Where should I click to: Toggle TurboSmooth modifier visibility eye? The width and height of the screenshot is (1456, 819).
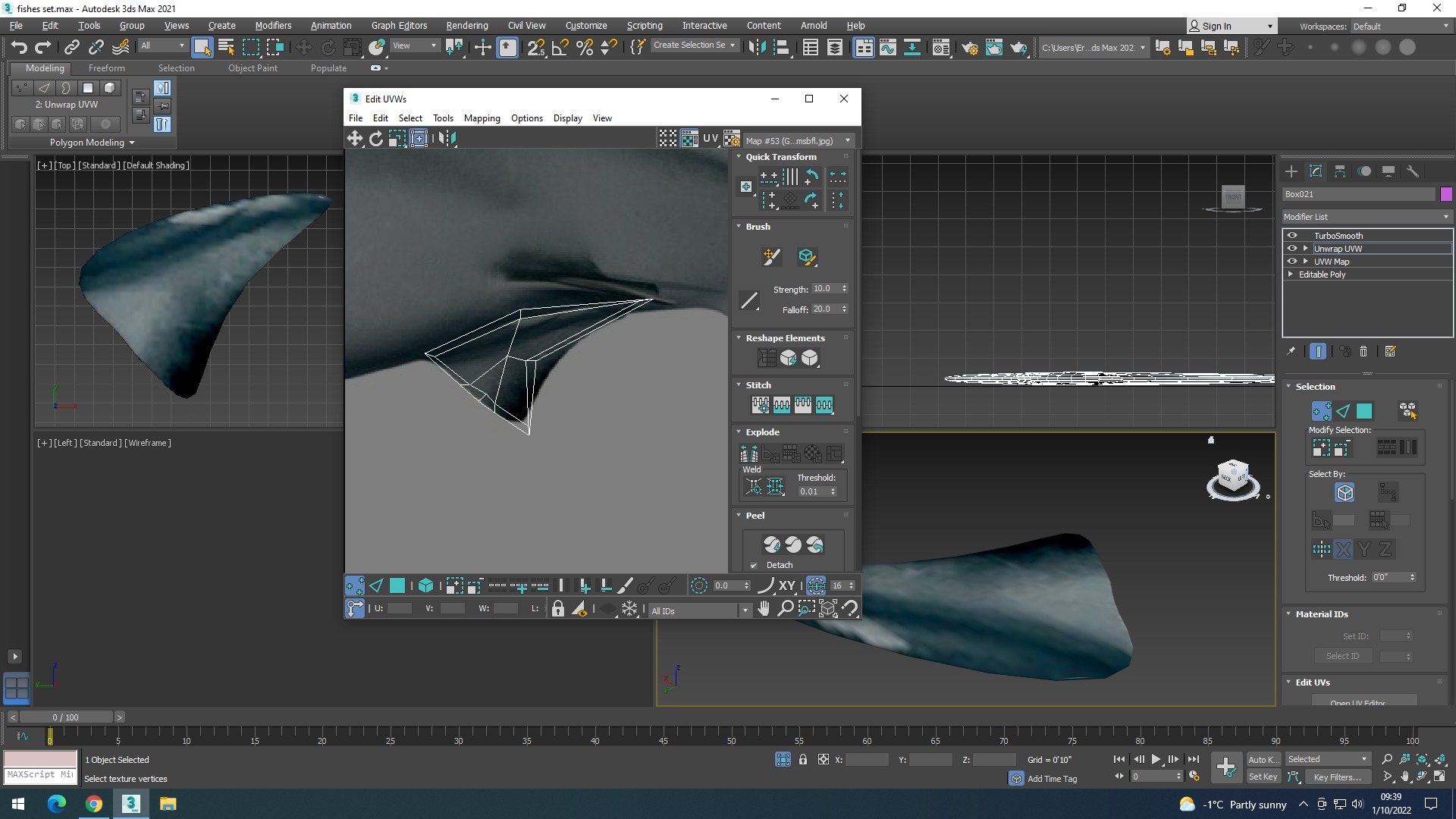tap(1292, 236)
